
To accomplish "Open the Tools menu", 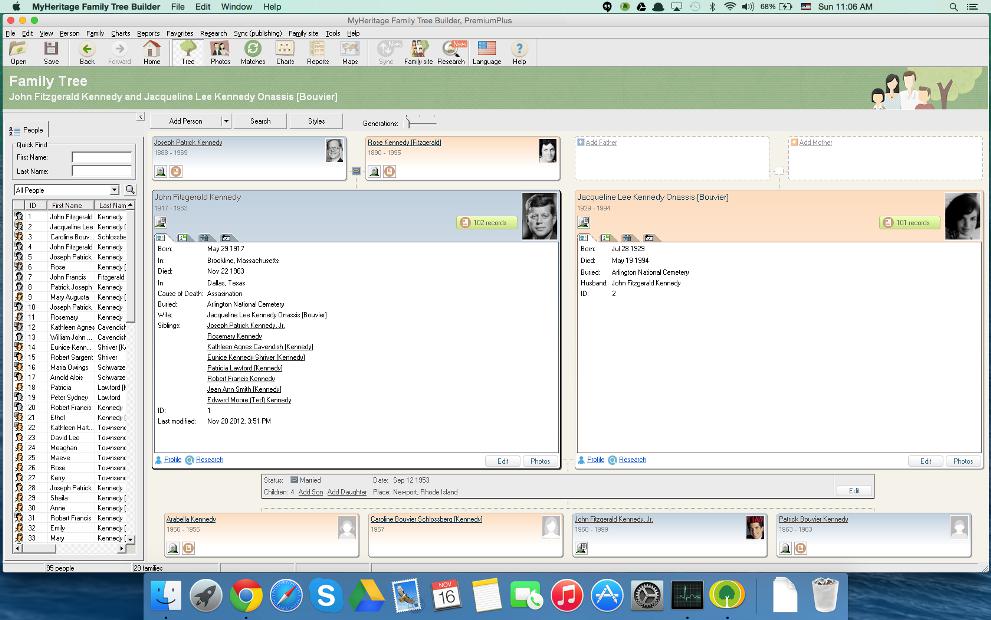I will (333, 33).
